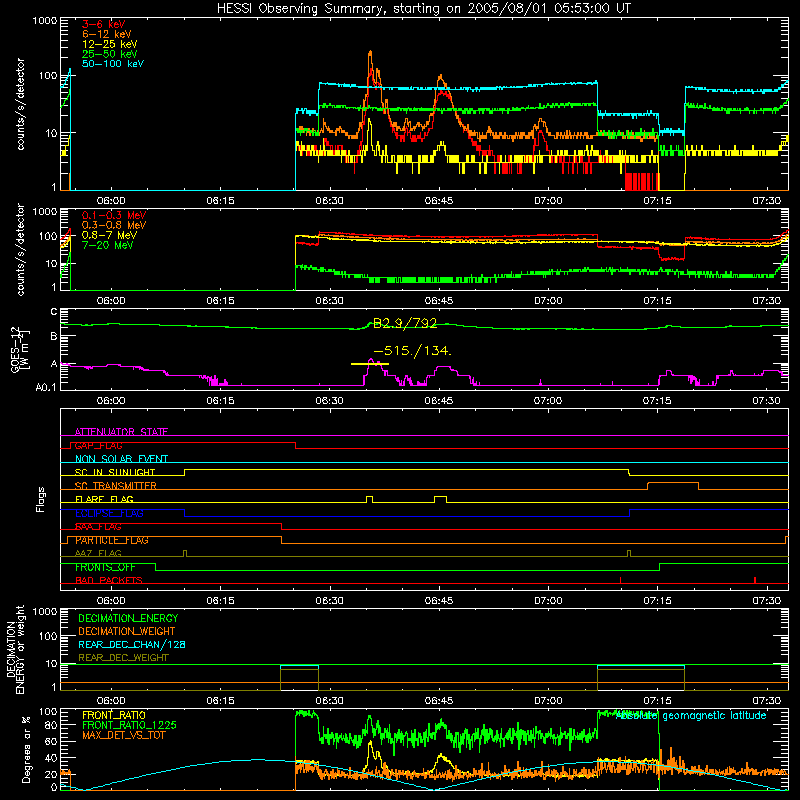Select the 50-100 keV legend label
The image size is (800, 800).
113,64
